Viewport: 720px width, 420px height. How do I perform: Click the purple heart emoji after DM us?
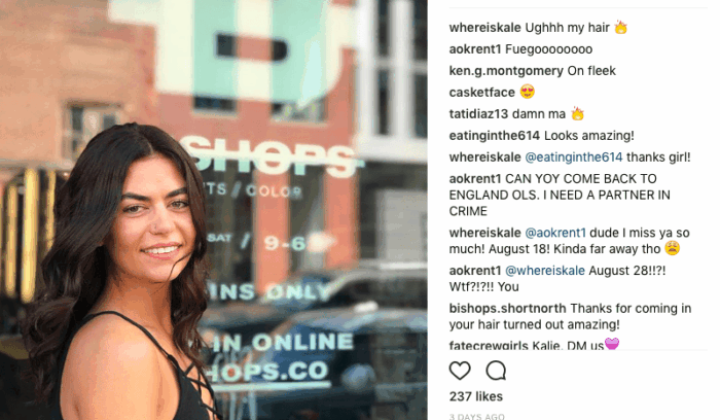612,343
